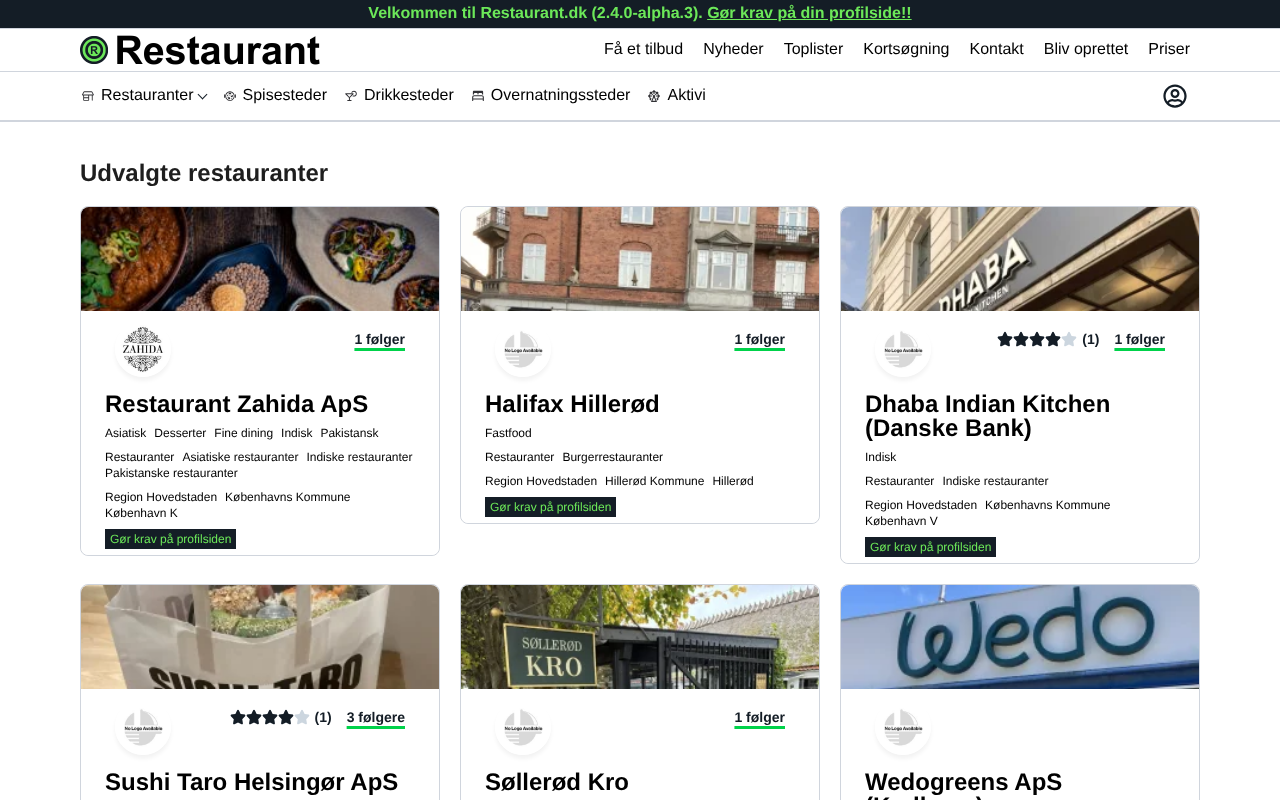Open Halifax Hillerød title link

pyautogui.click(x=572, y=404)
